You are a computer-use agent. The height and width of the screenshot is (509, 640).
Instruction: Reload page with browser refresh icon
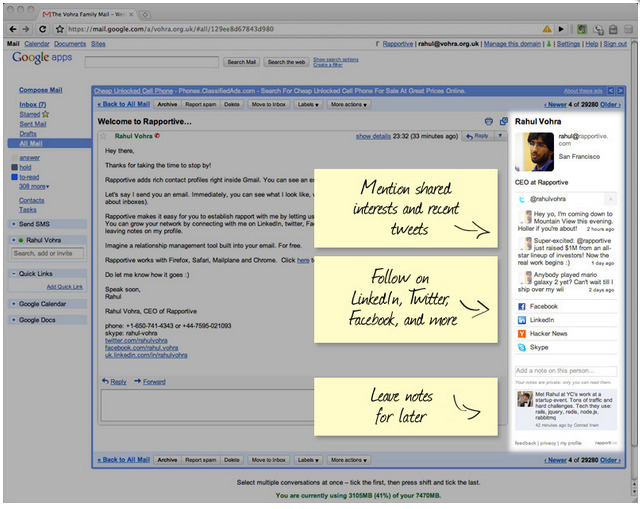[44, 29]
